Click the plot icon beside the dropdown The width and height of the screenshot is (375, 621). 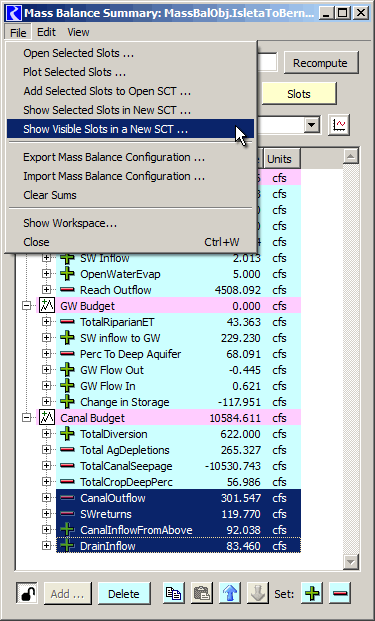click(x=339, y=126)
